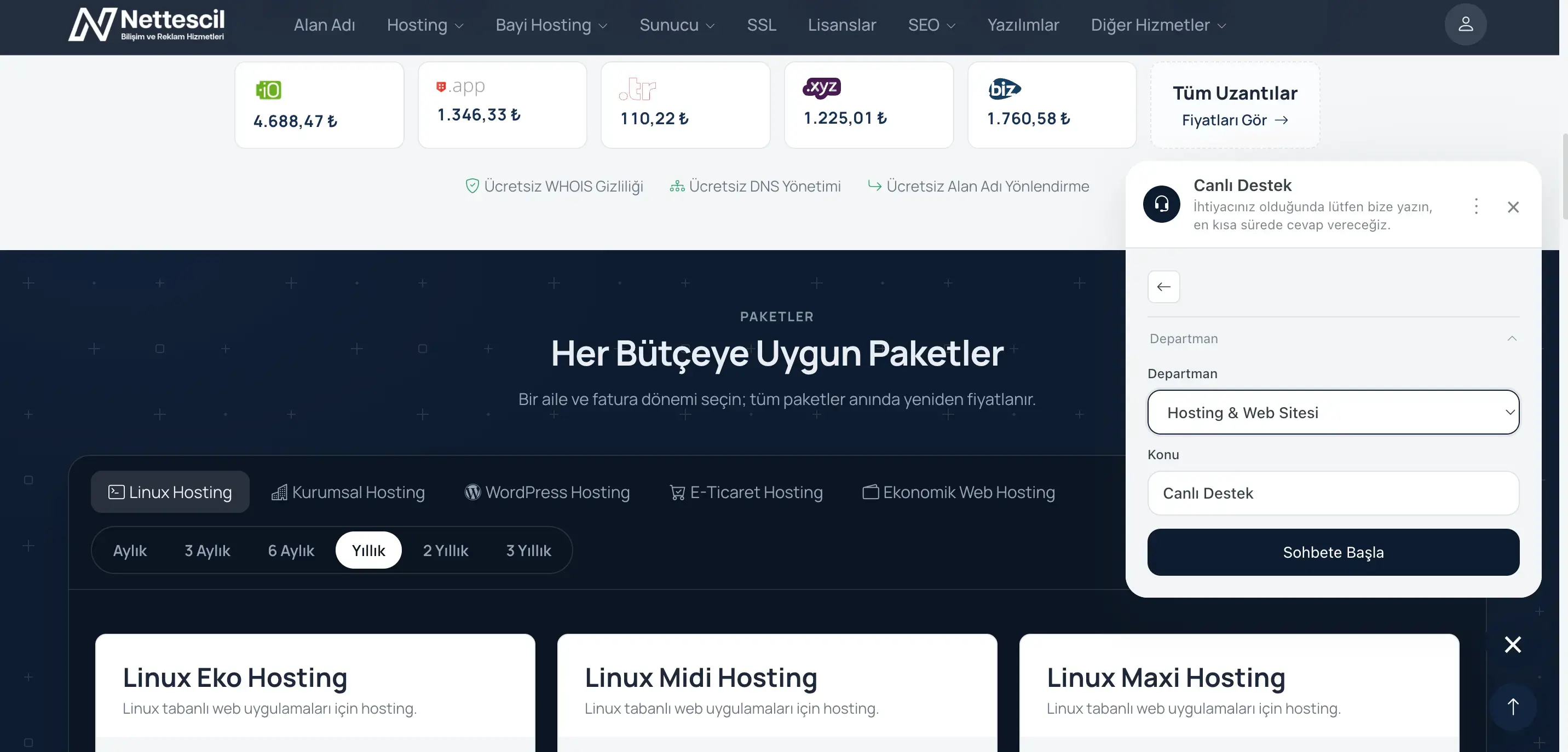
Task: Switch to the Linux Hosting tab
Action: coord(170,491)
